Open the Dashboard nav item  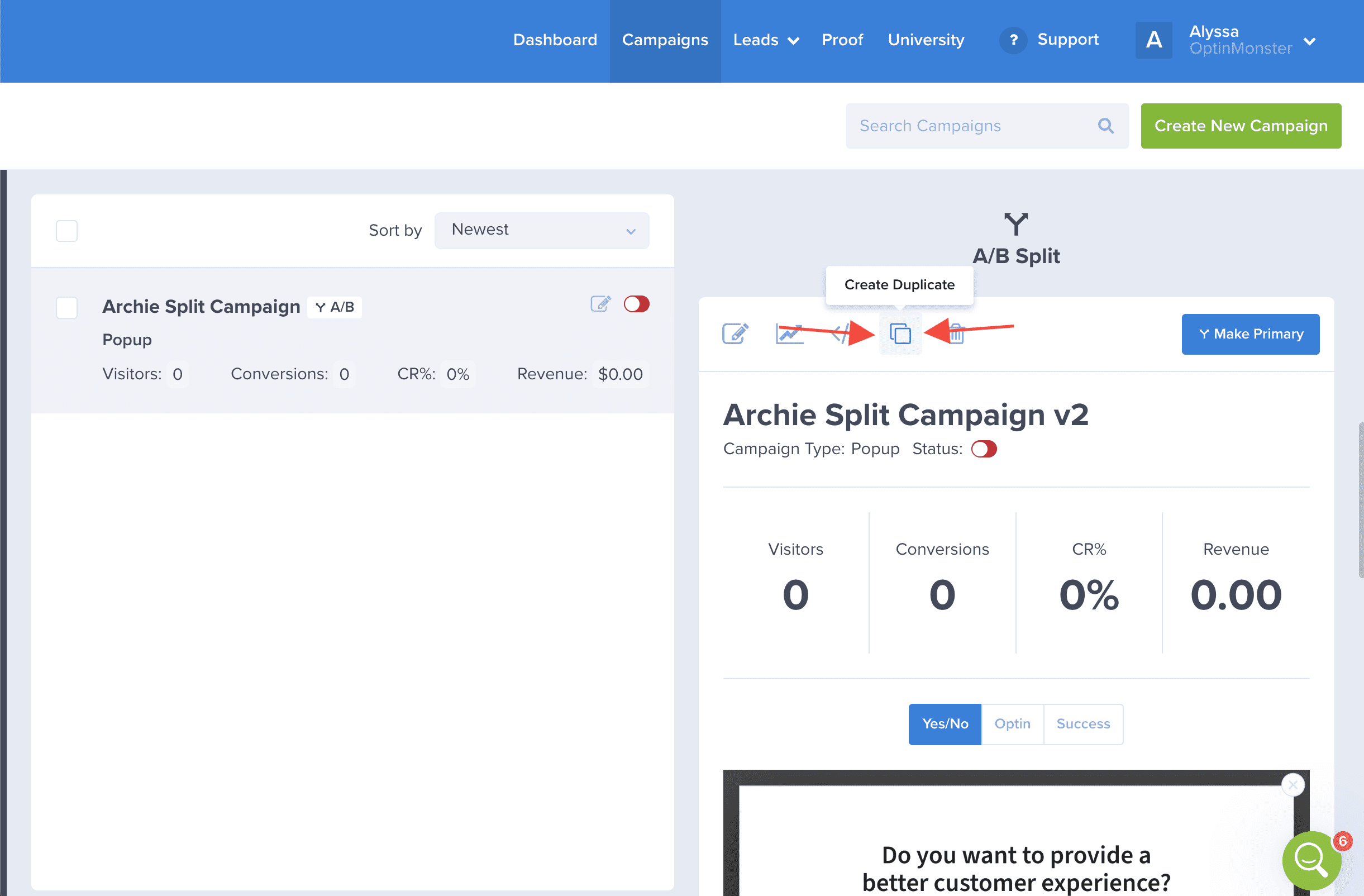click(555, 40)
